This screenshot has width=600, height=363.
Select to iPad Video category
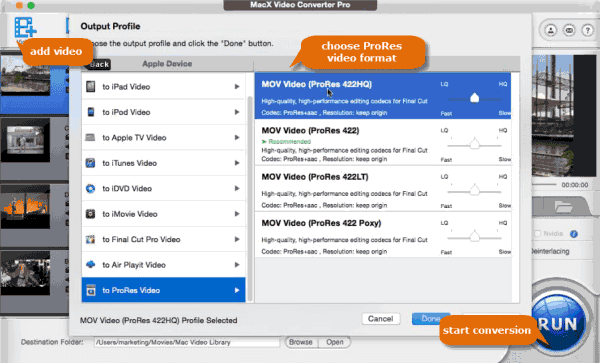(163, 86)
